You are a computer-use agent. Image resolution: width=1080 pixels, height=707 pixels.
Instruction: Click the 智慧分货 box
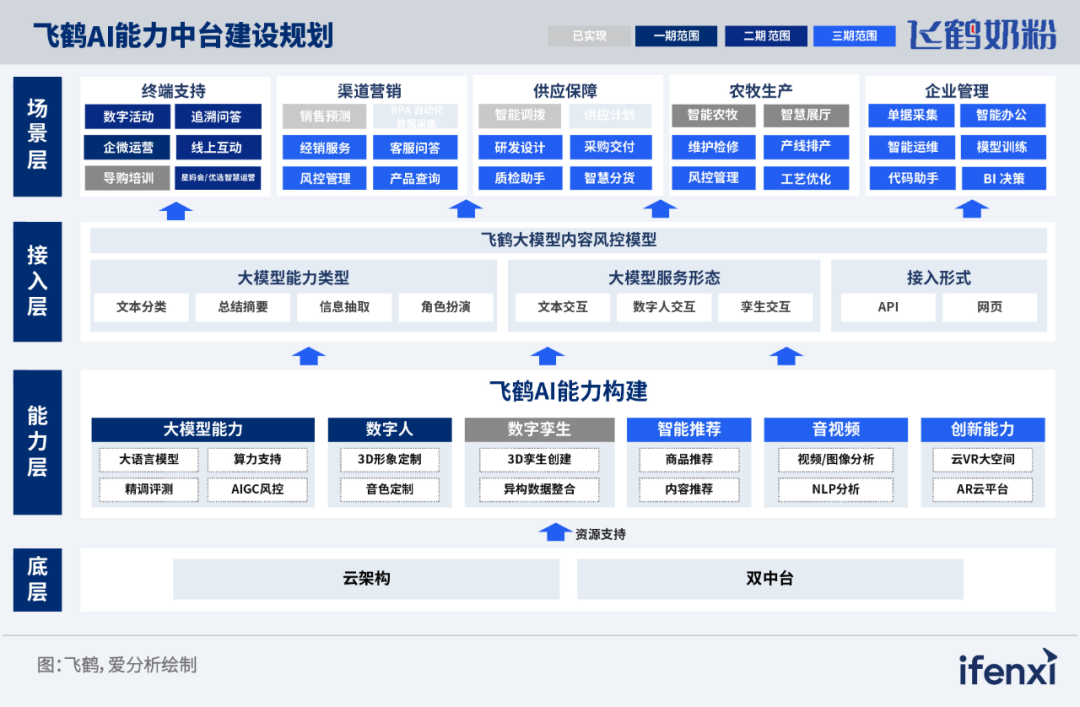click(610, 178)
